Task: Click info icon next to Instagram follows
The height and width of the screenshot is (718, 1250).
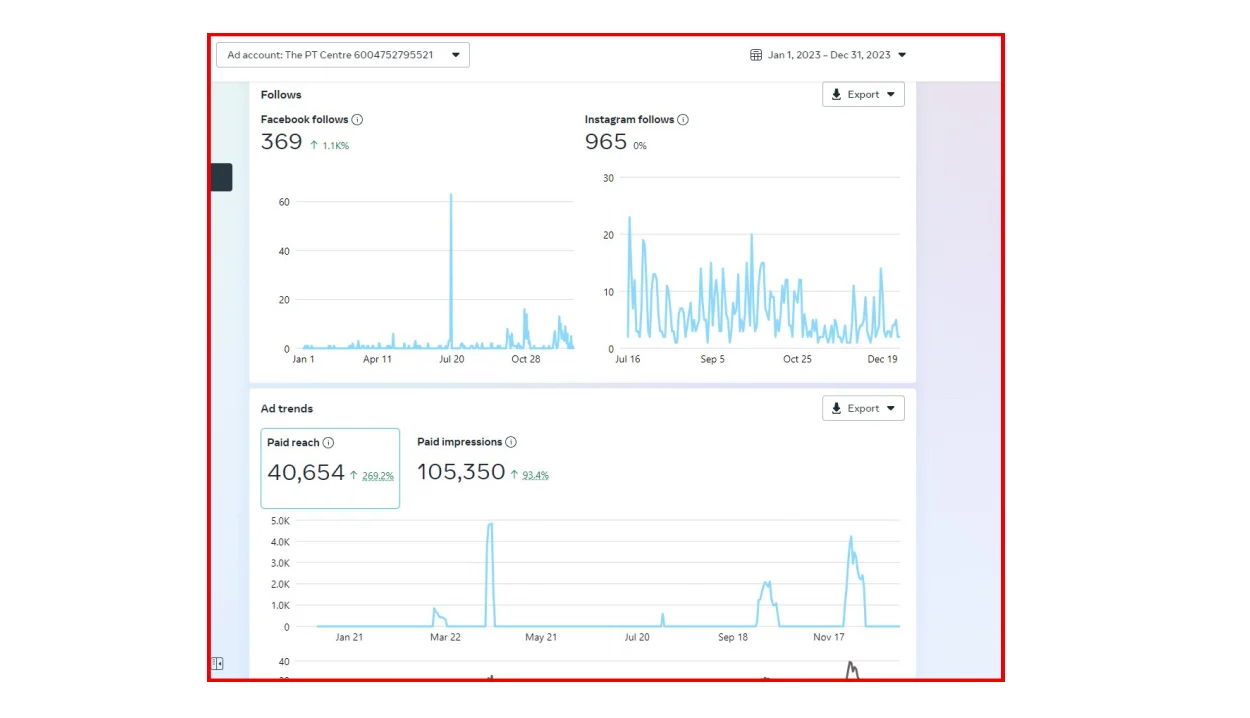Action: click(683, 120)
